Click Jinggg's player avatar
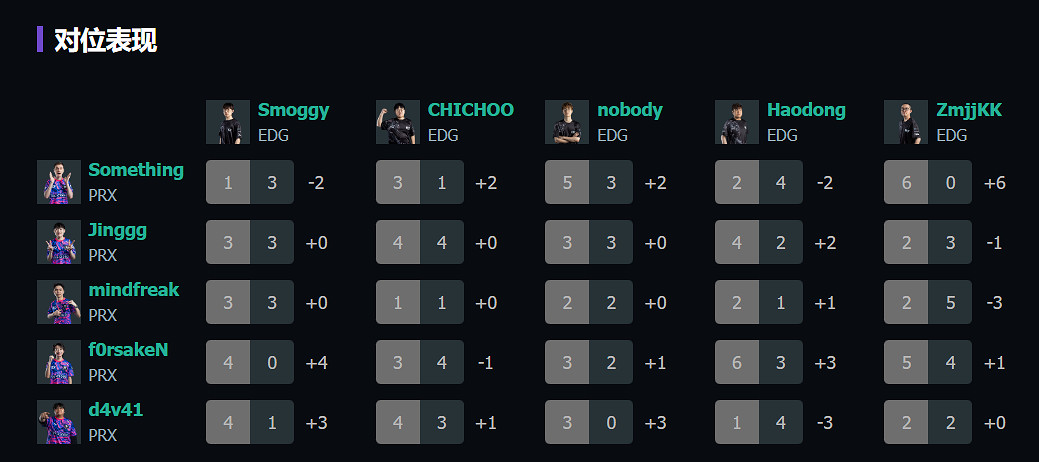The width and height of the screenshot is (1039, 462). point(59,242)
